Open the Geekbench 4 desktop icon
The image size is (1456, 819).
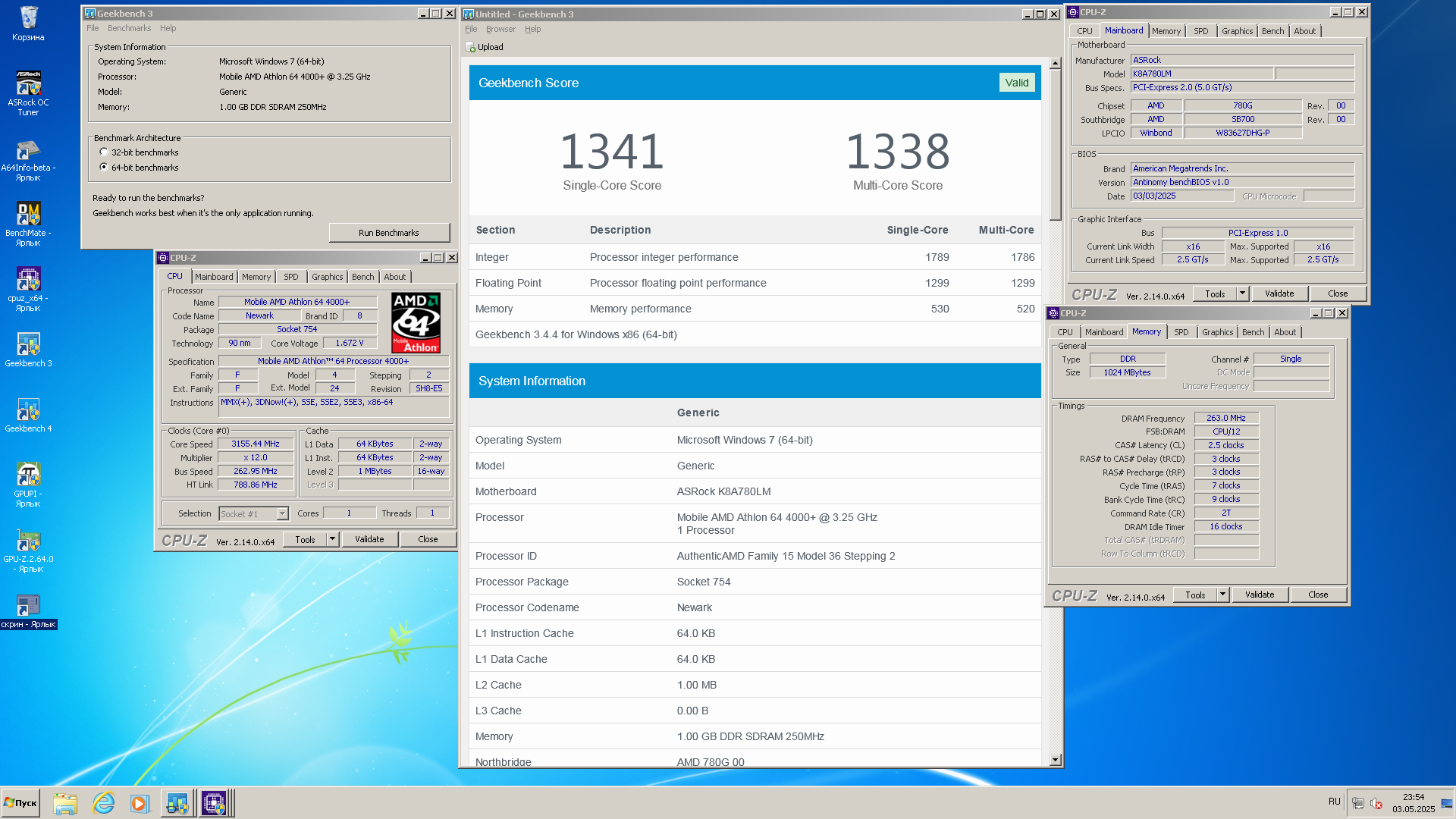[28, 416]
